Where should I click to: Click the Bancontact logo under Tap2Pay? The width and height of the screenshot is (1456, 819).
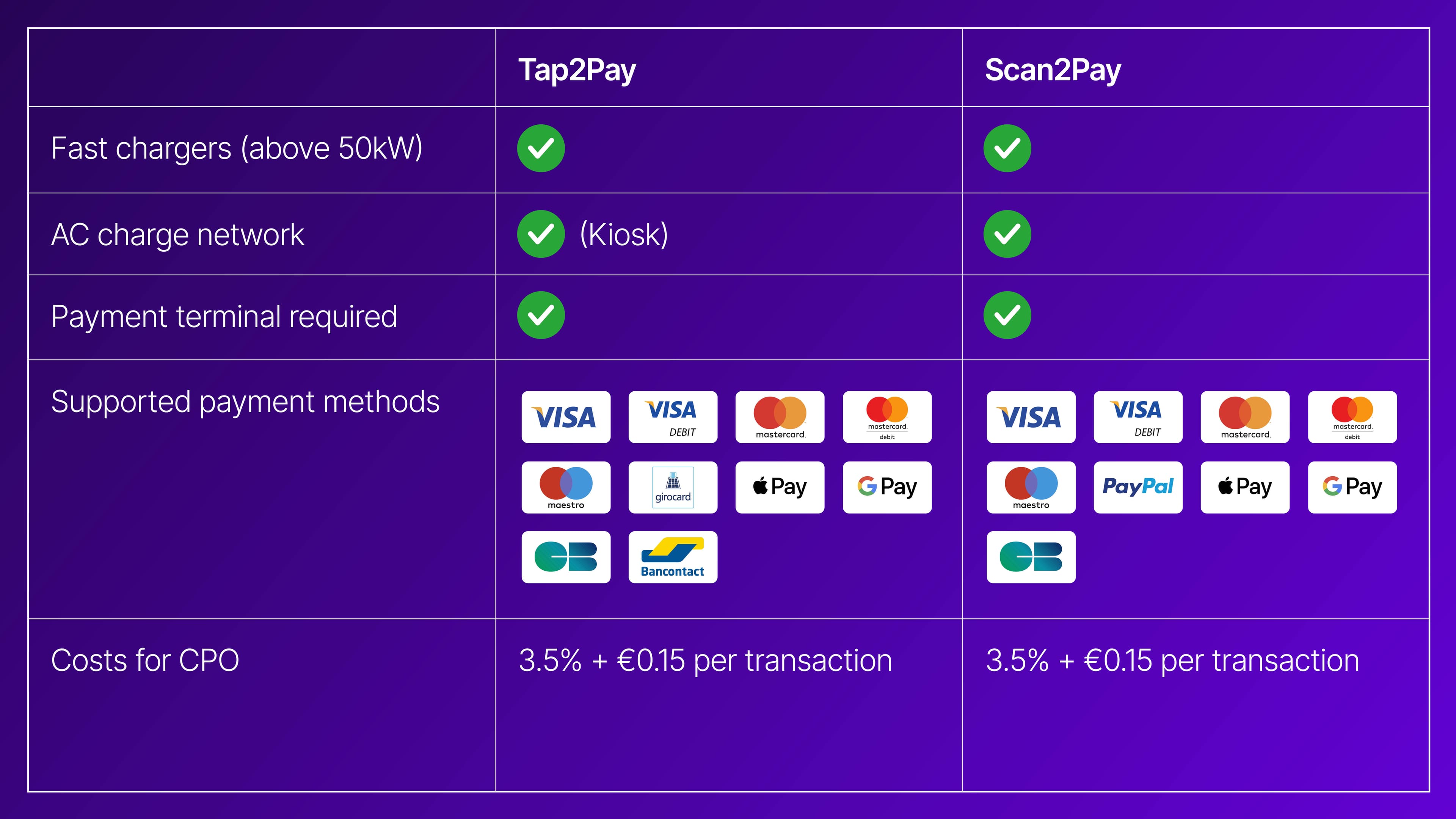click(673, 557)
